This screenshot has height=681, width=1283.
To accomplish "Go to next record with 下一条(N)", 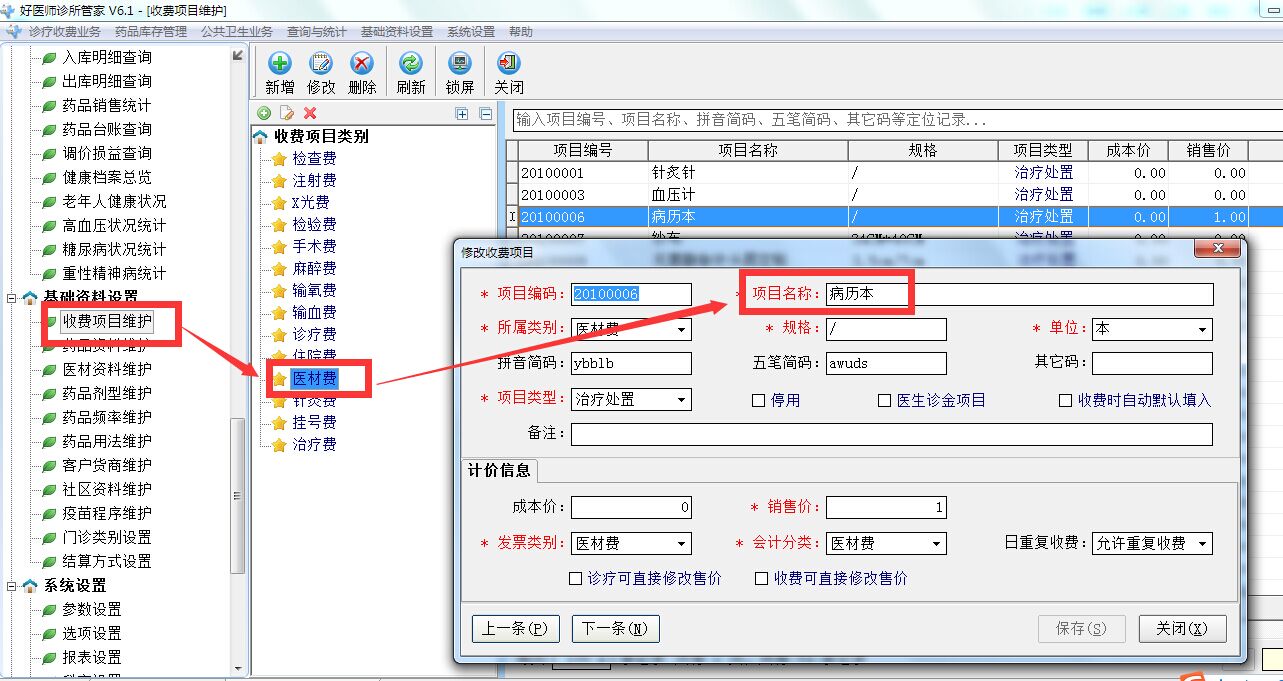I will tap(616, 628).
